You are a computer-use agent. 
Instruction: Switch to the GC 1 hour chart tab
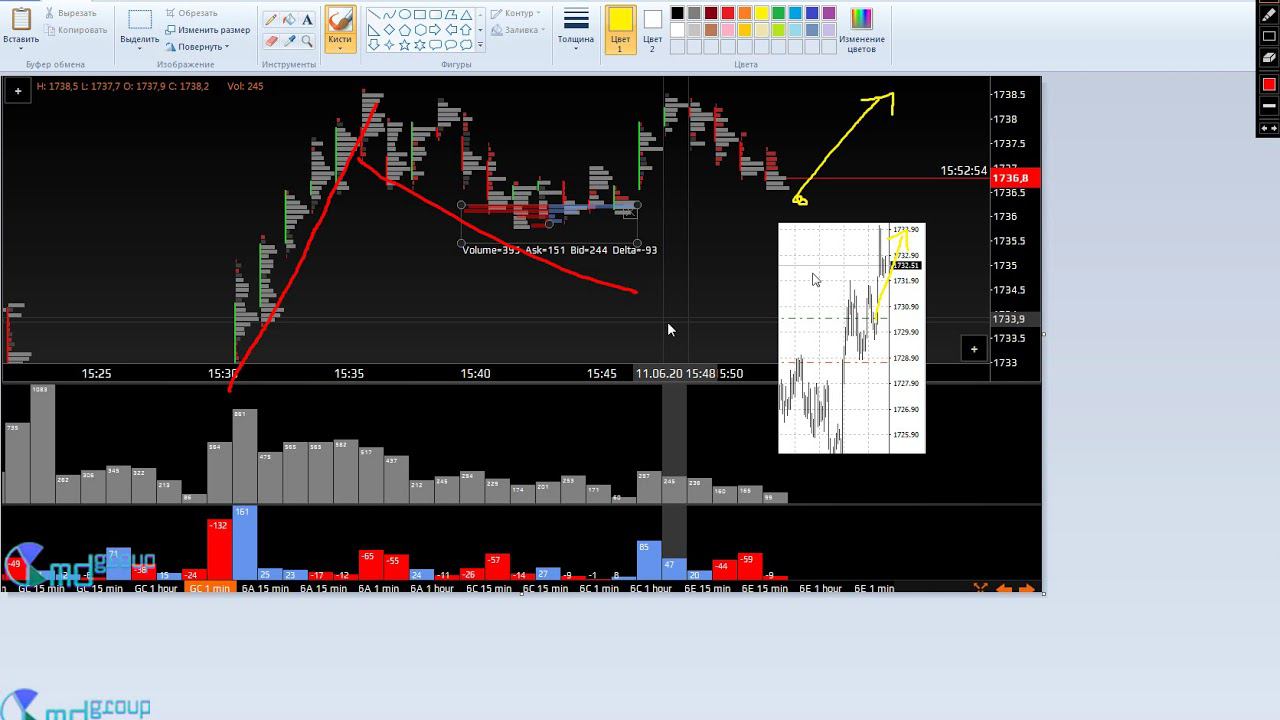coord(156,589)
